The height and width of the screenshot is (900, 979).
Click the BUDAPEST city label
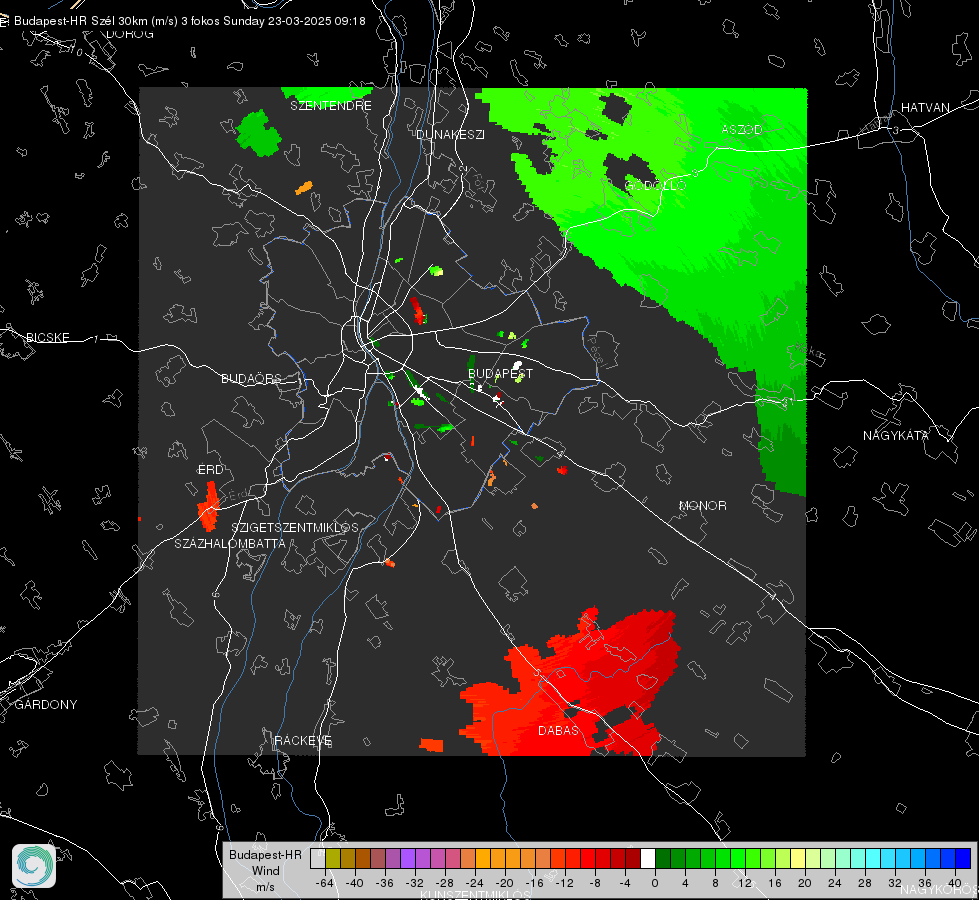coord(500,373)
